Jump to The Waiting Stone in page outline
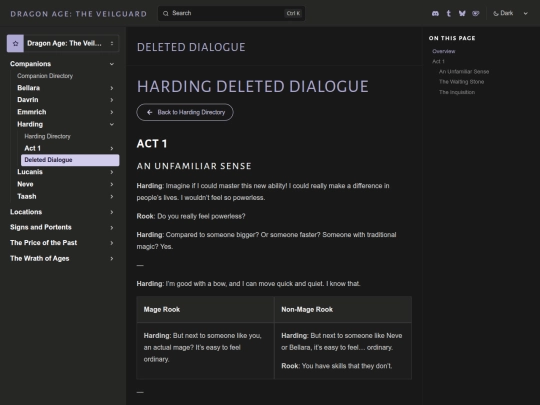 click(x=461, y=82)
